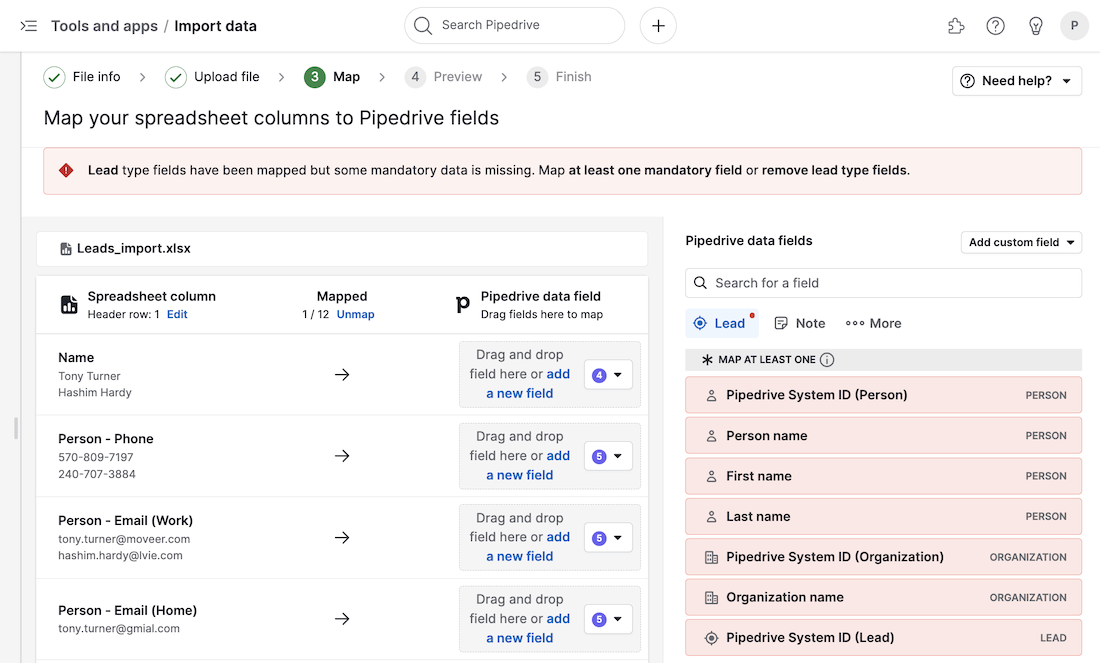Click the Person - Email (Home) column label
This screenshot has width=1100, height=663.
(128, 611)
